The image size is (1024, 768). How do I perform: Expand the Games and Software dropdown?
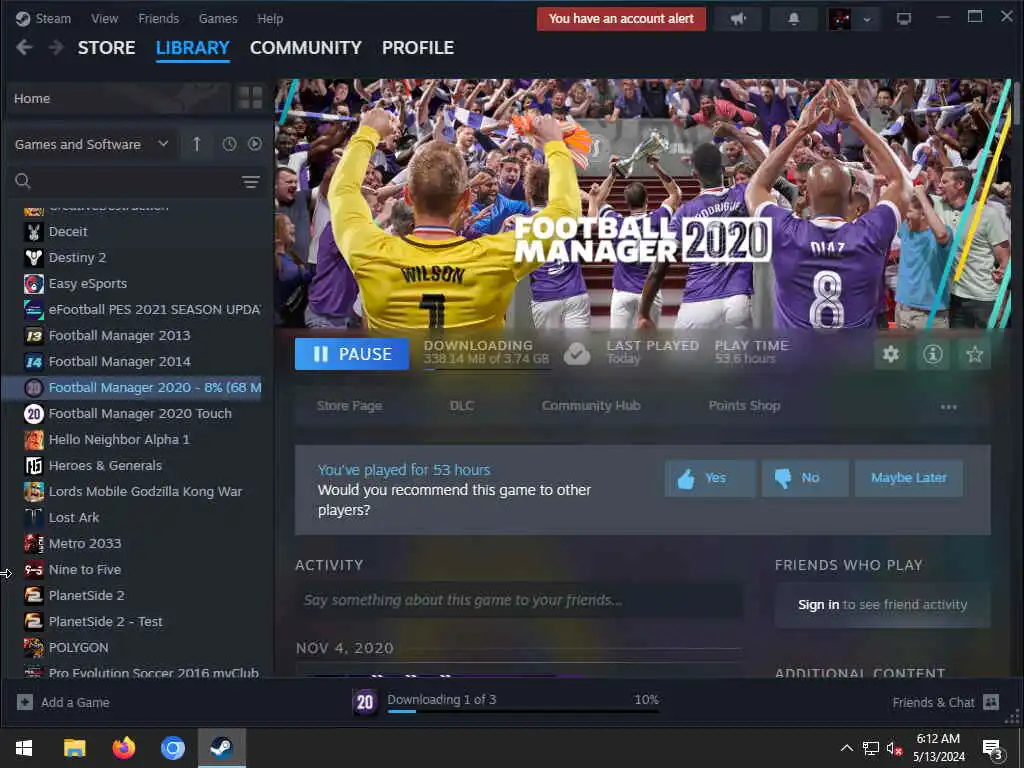pyautogui.click(x=92, y=144)
